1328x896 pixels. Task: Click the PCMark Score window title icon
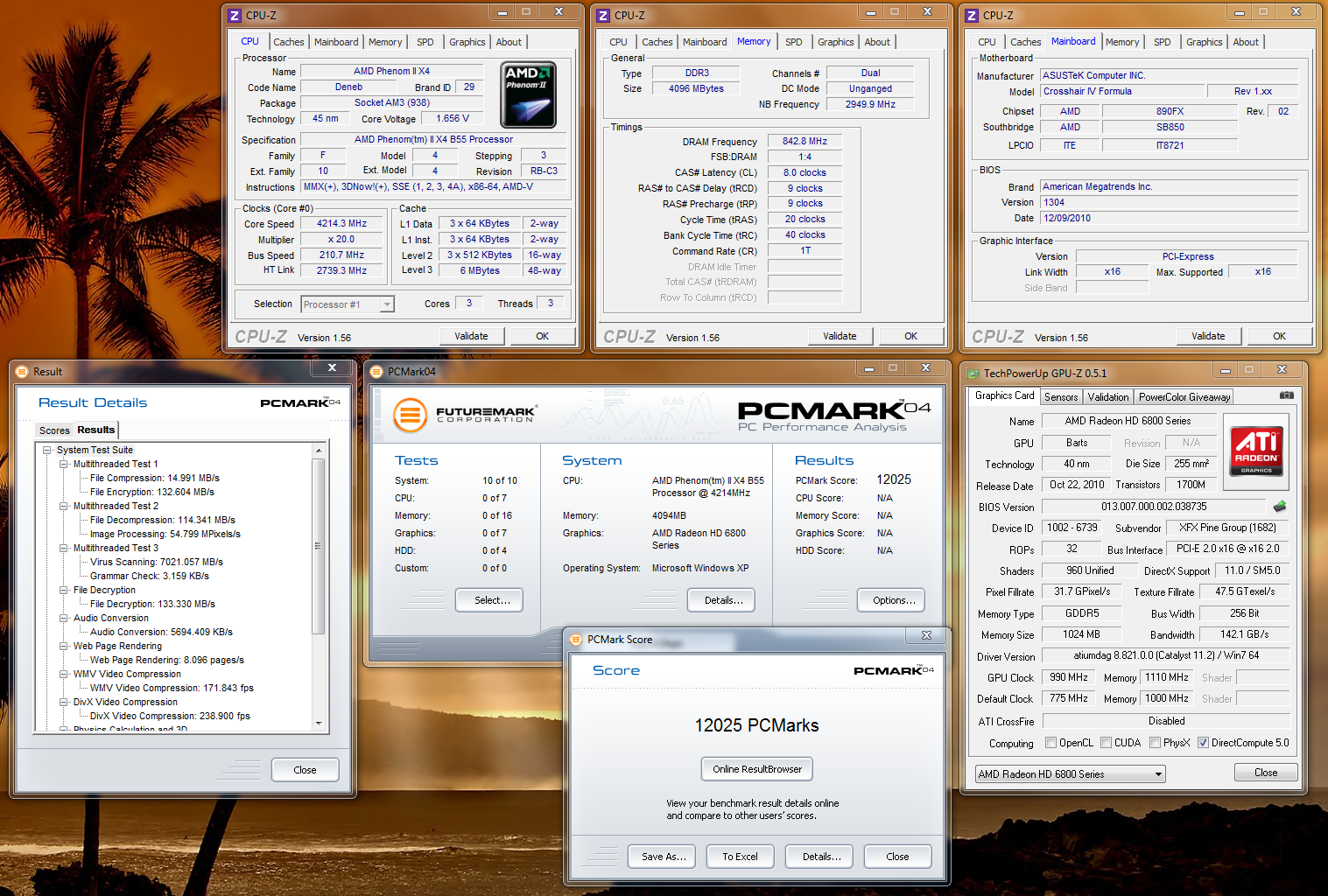[576, 640]
